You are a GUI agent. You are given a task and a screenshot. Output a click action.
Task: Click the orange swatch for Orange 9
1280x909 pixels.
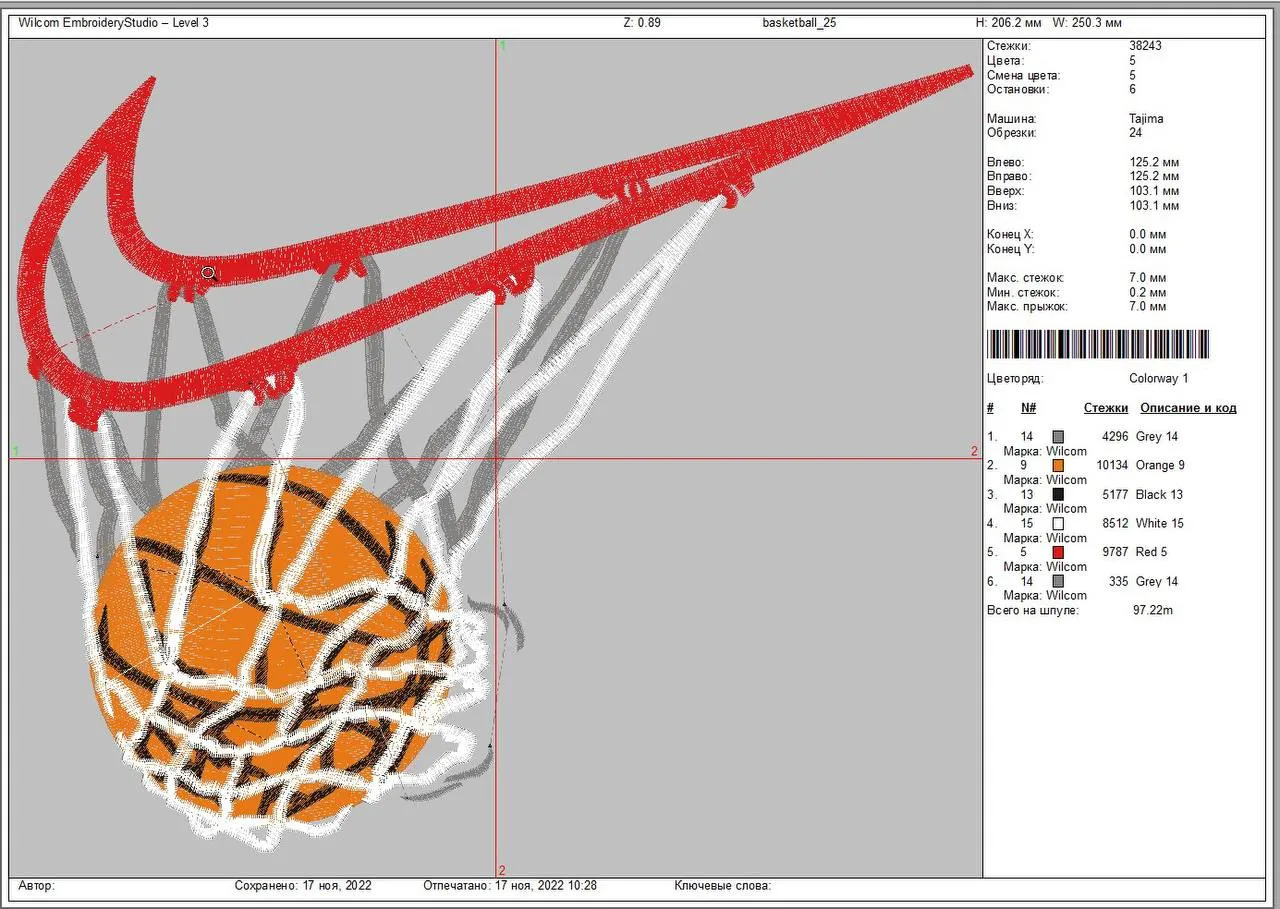1058,466
